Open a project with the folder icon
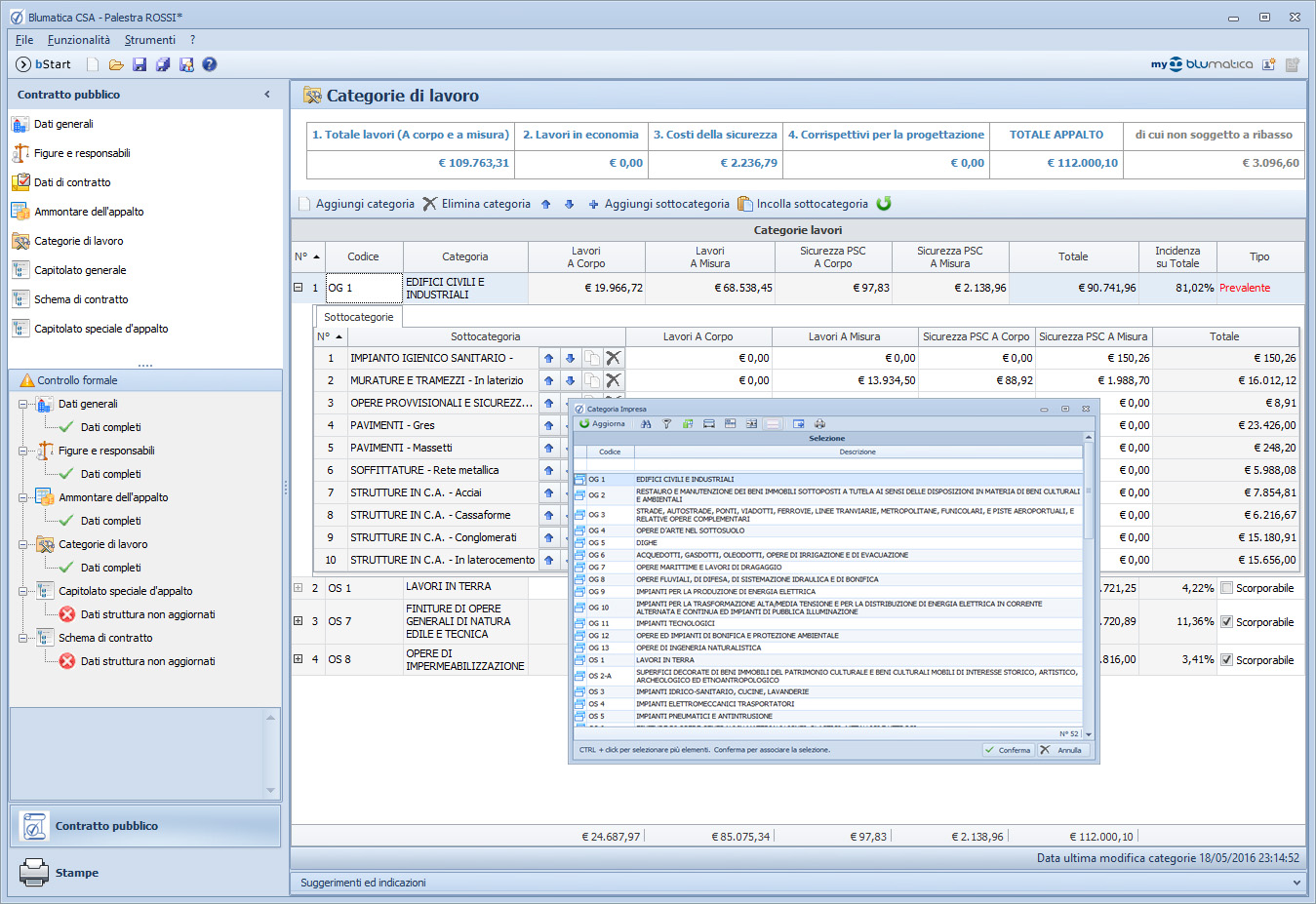 tap(116, 64)
